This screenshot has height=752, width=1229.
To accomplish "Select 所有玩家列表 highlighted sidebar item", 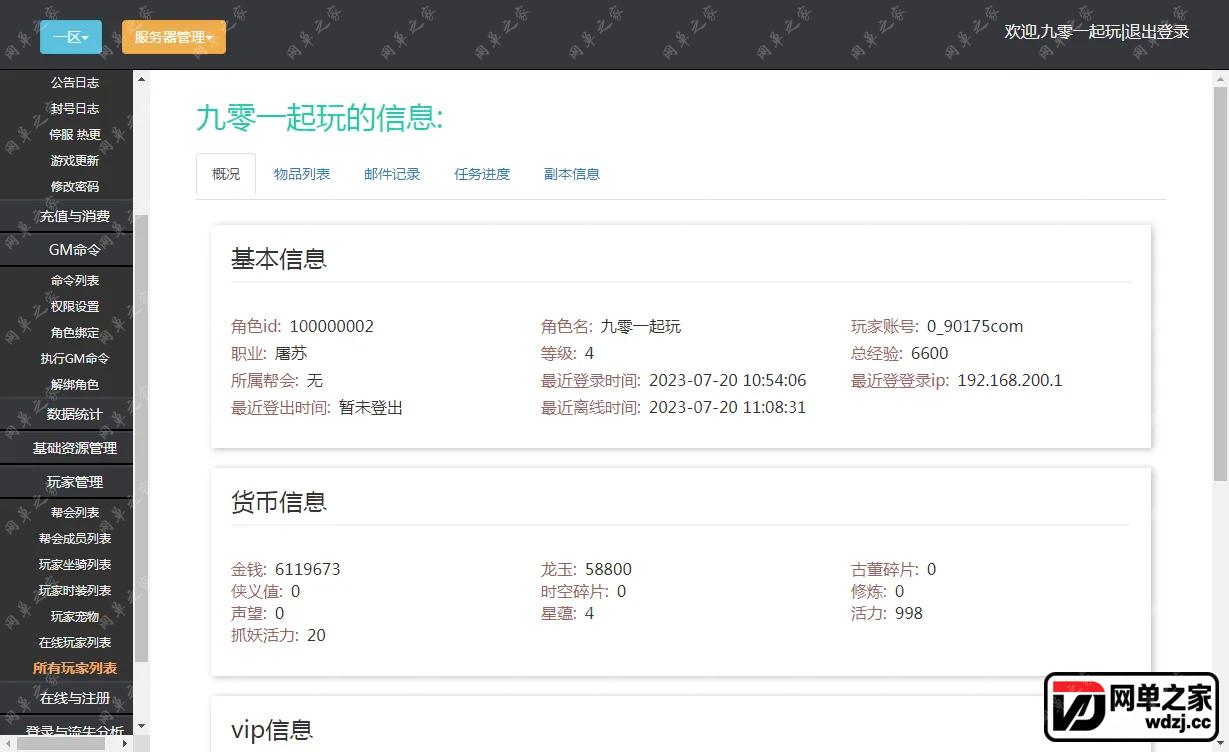I will click(75, 668).
